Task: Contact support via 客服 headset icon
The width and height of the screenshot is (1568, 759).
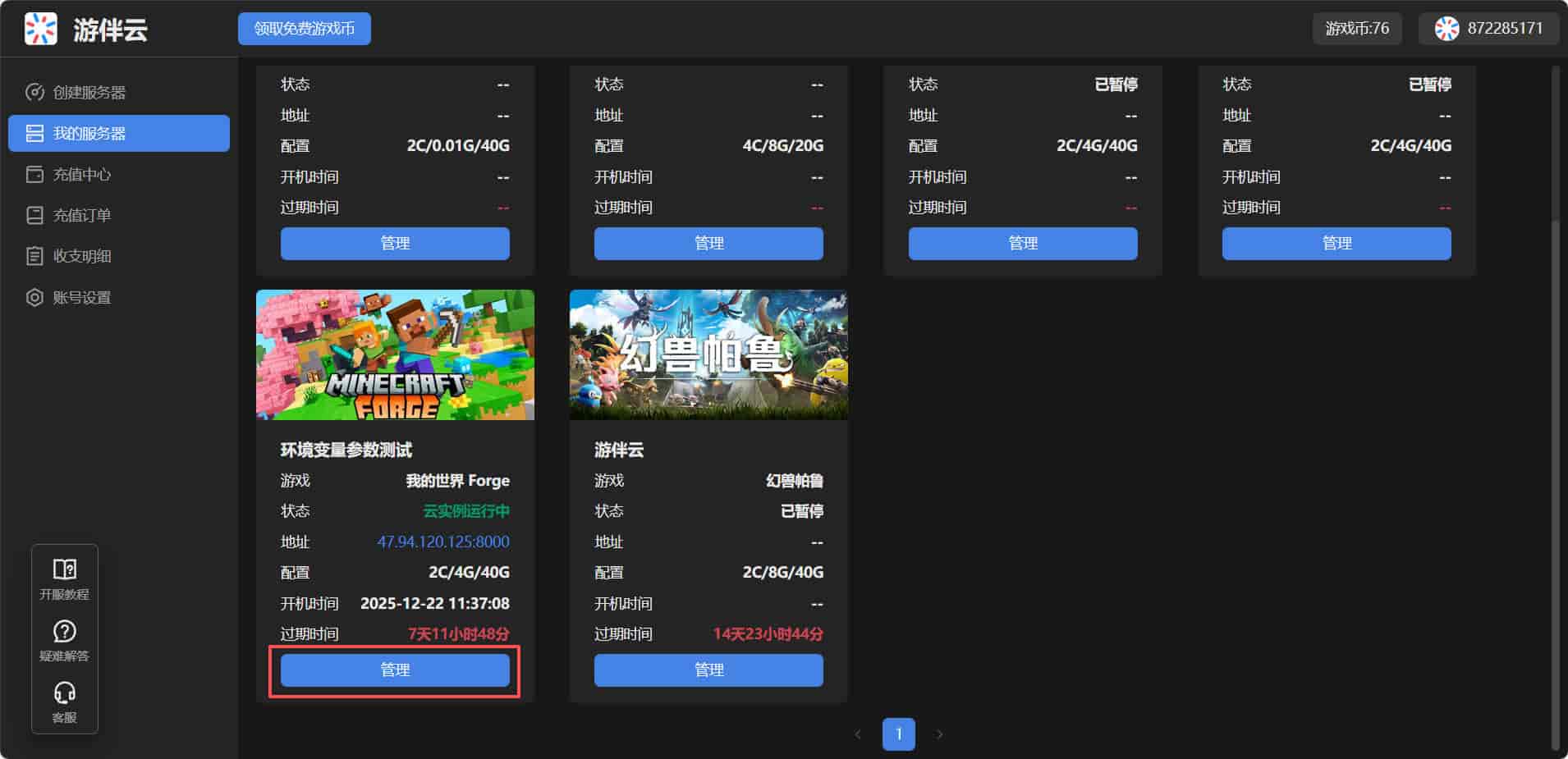Action: 64,693
